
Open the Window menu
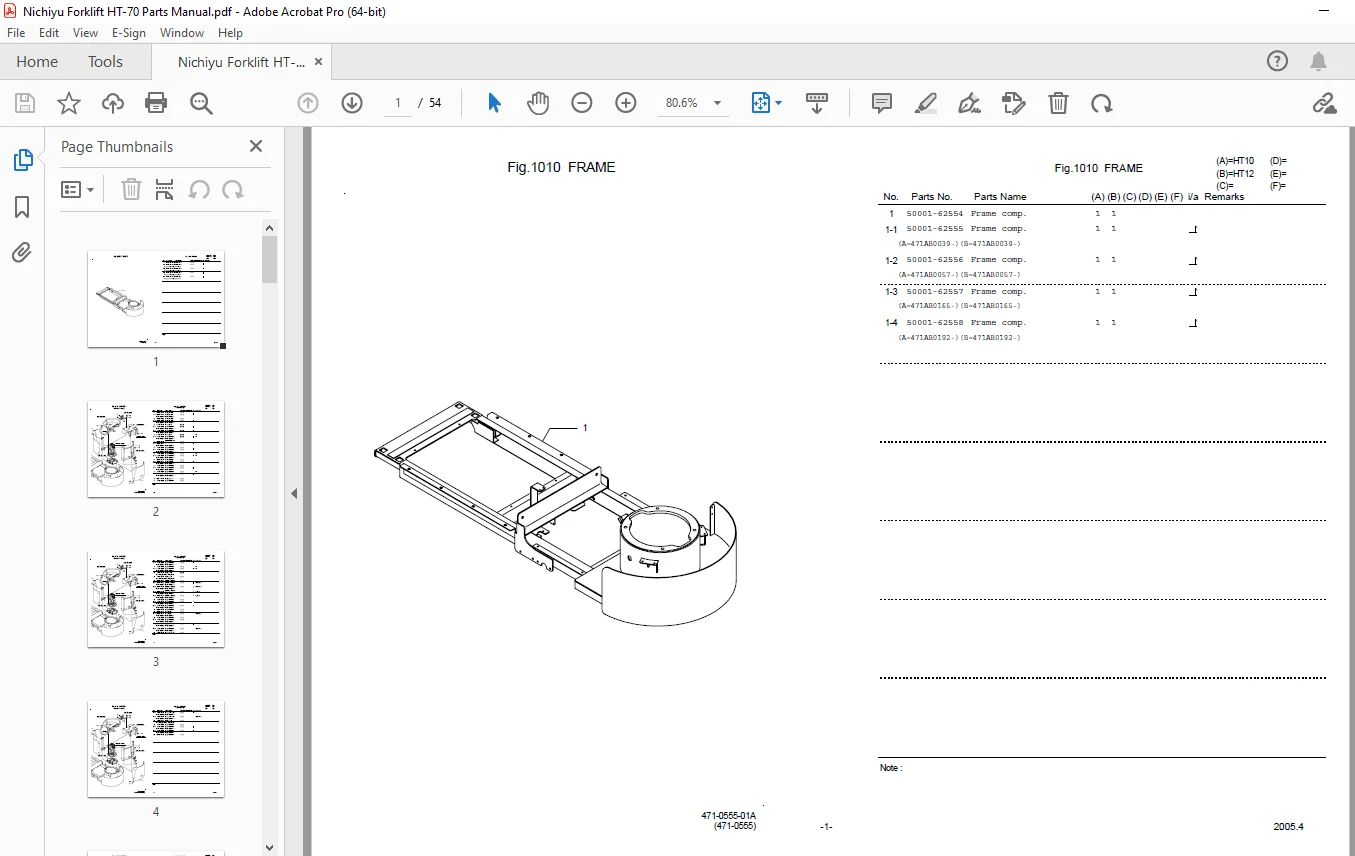coord(182,33)
